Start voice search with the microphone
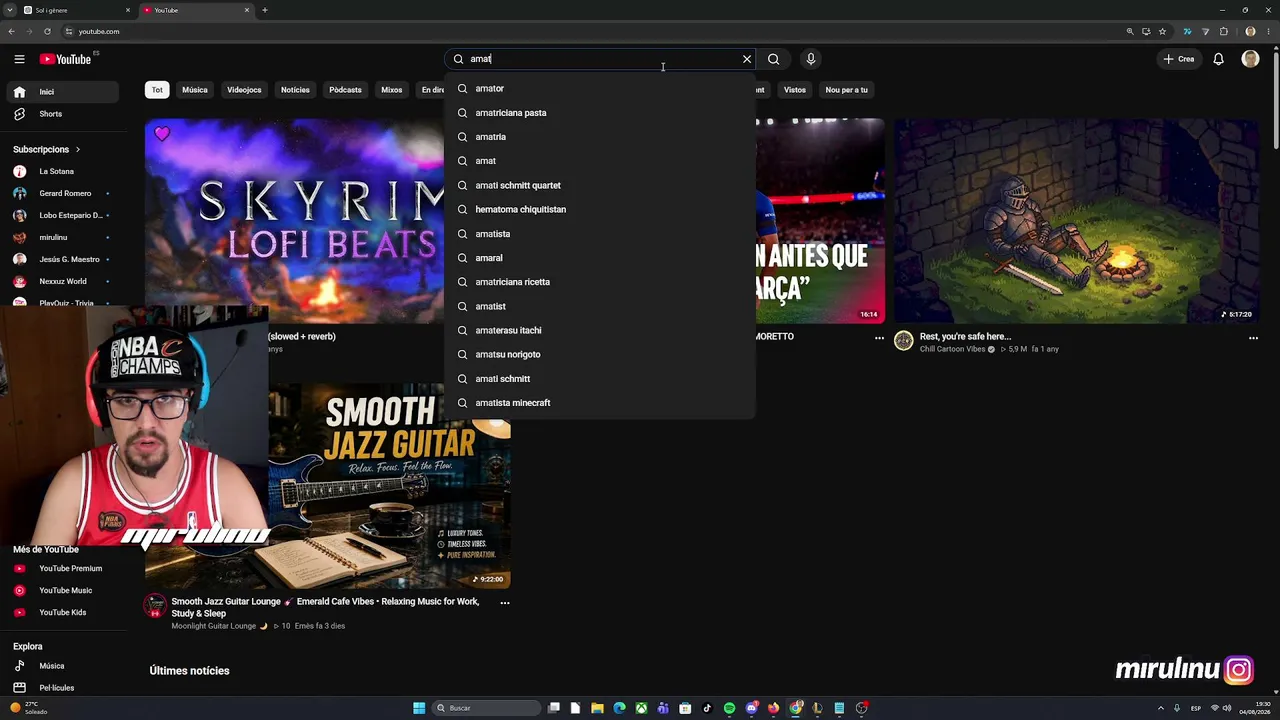 [x=811, y=59]
